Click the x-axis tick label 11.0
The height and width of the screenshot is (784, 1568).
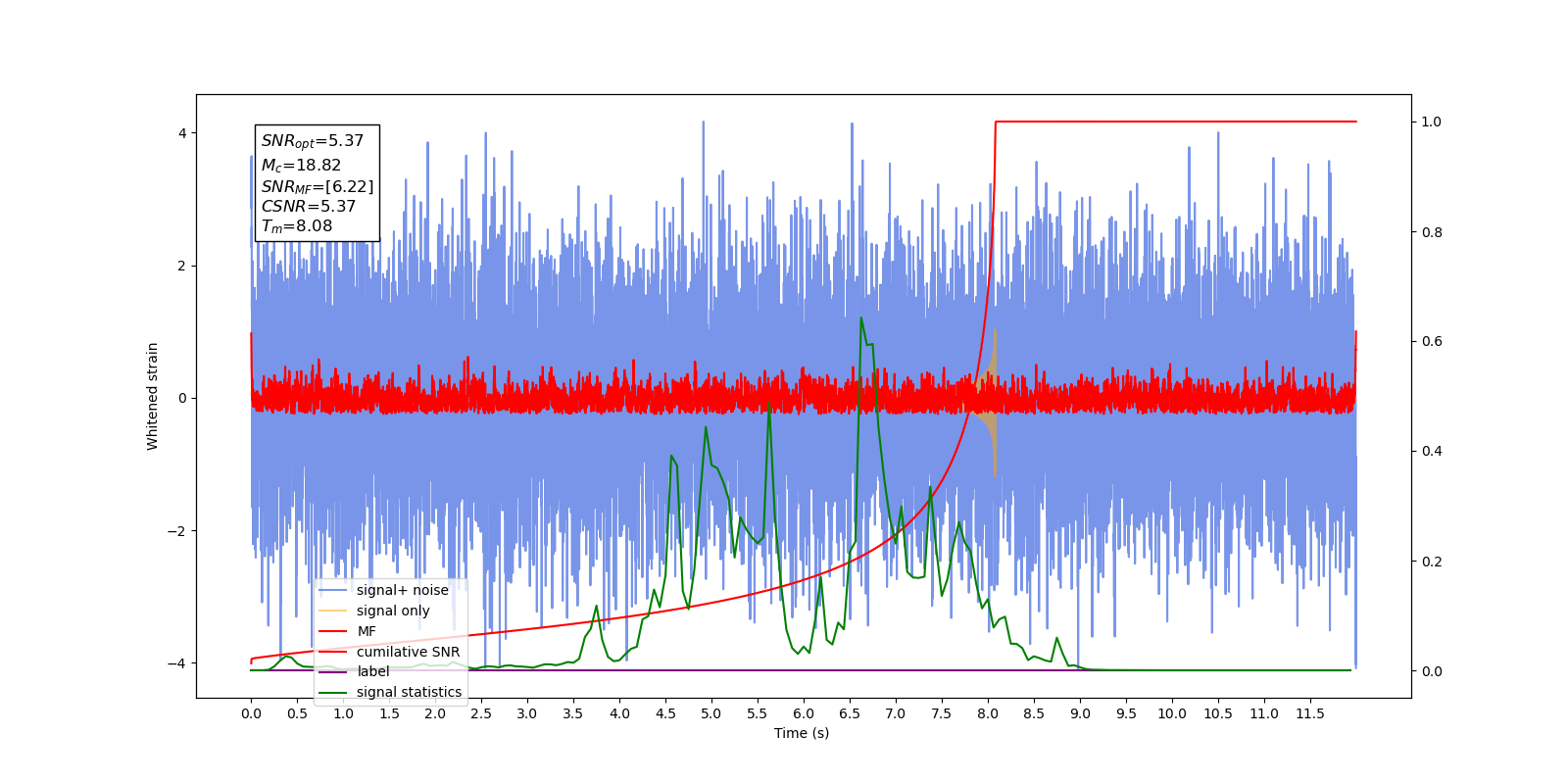pyautogui.click(x=1264, y=713)
